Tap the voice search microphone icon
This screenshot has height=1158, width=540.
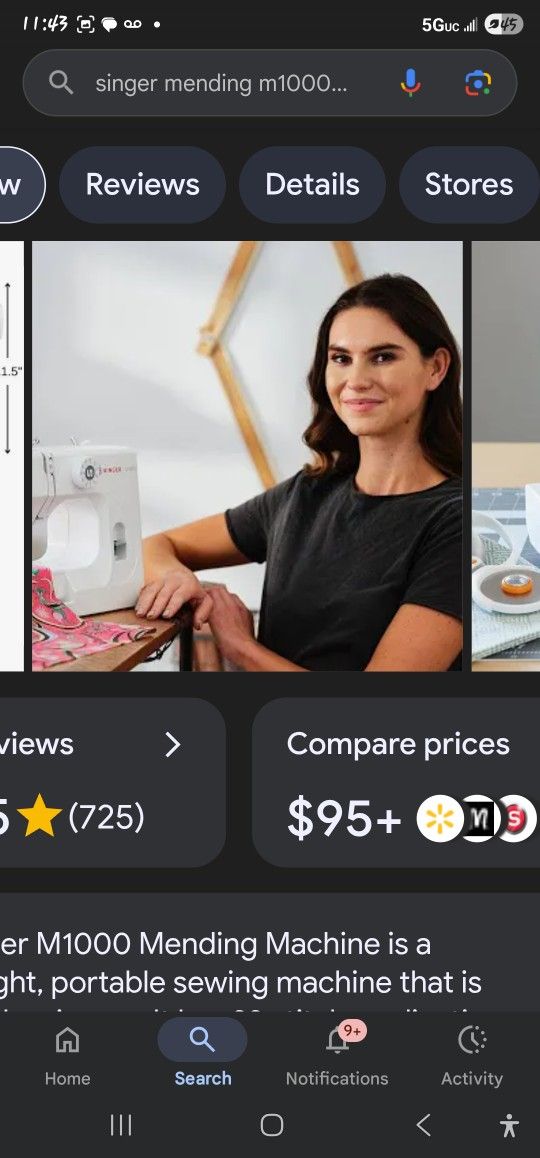click(x=411, y=83)
